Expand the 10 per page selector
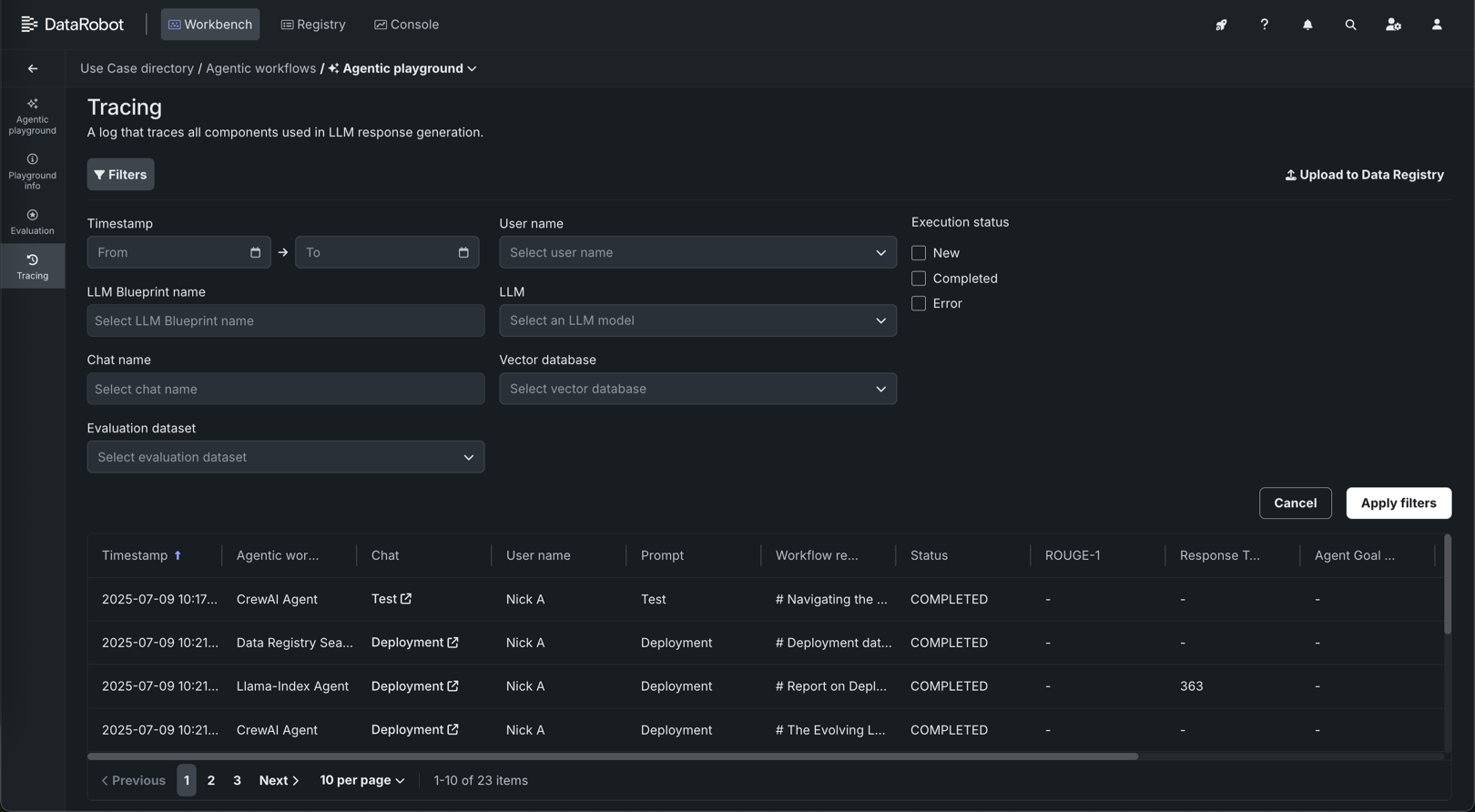Viewport: 1475px width, 812px height. (x=361, y=780)
